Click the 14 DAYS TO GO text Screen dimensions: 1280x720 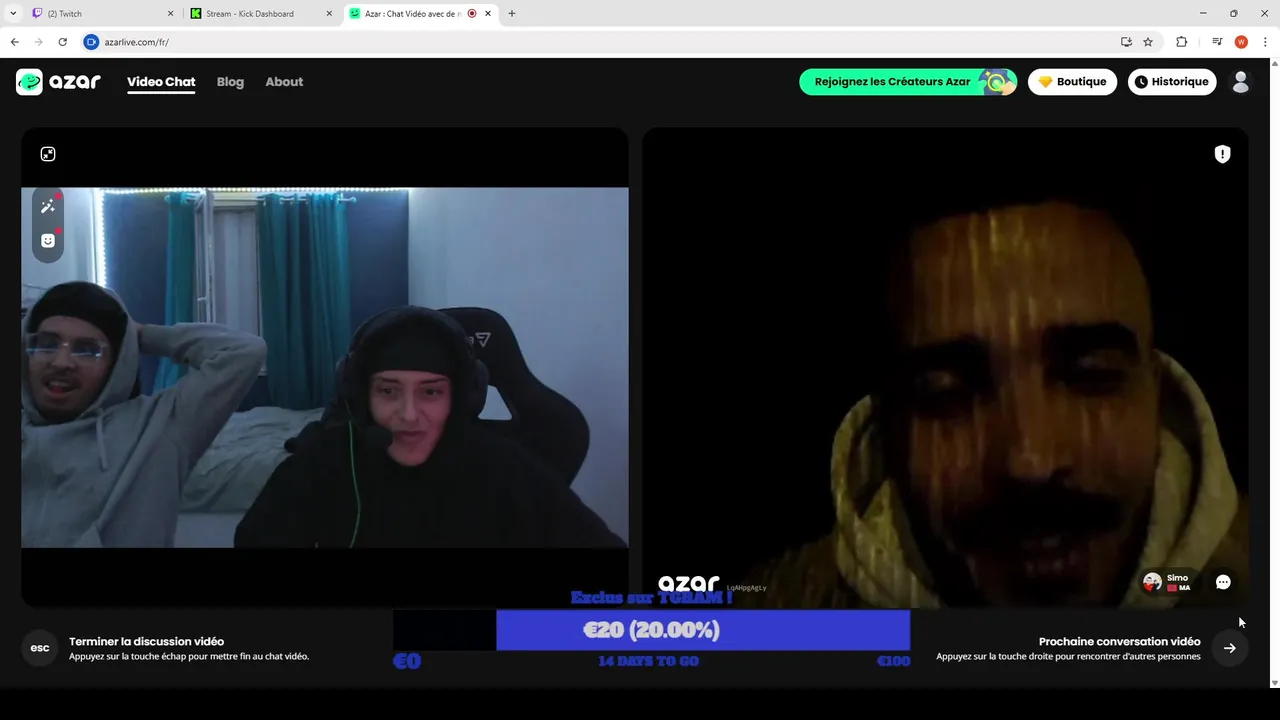pyautogui.click(x=648, y=661)
